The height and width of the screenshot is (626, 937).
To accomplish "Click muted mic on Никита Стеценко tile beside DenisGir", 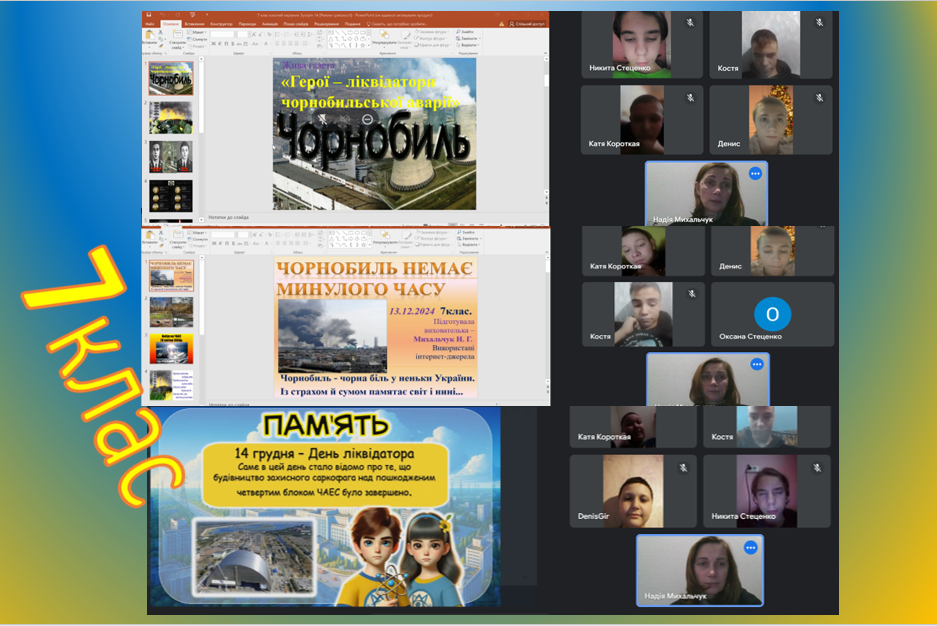I will pos(817,468).
